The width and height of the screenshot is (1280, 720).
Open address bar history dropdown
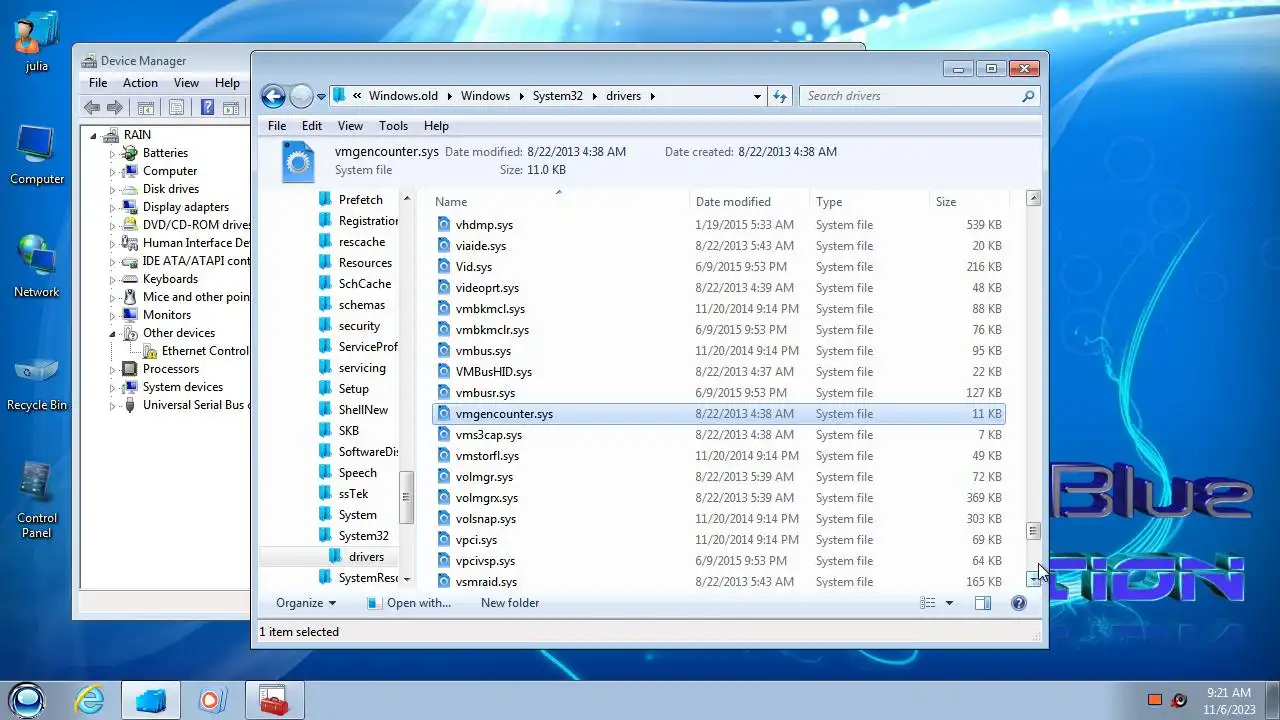[x=757, y=96]
